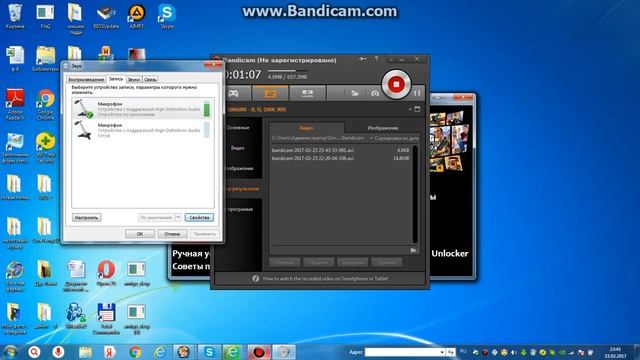Open the Видео tab in Bandicam results
Image resolution: width=640 pixels, height=360 pixels.
(307, 128)
